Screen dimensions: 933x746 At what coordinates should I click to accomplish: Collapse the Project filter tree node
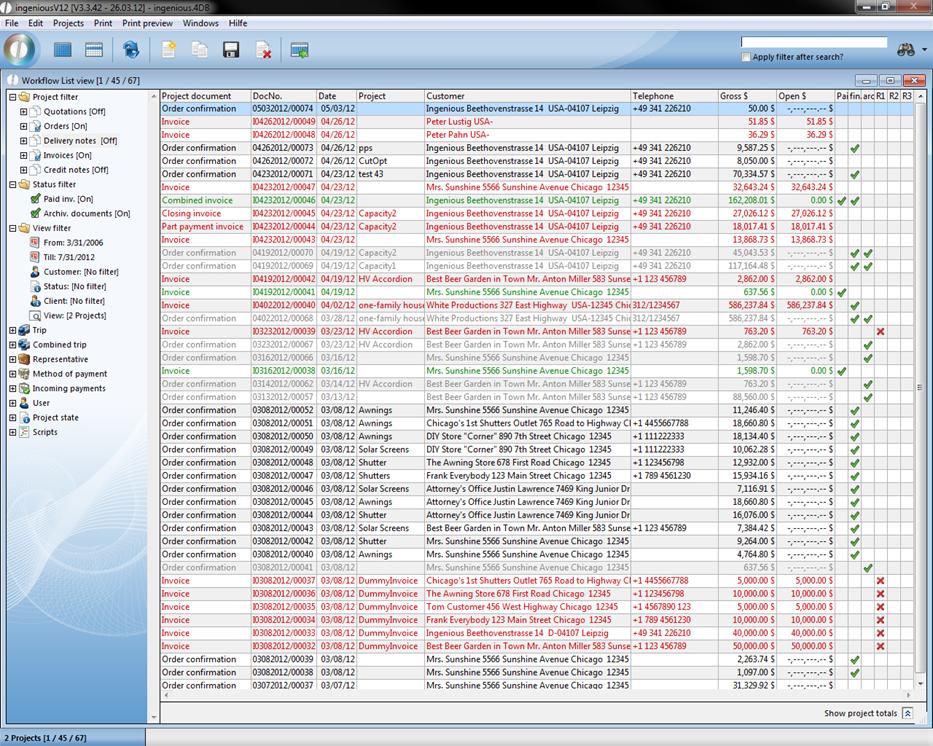click(13, 97)
